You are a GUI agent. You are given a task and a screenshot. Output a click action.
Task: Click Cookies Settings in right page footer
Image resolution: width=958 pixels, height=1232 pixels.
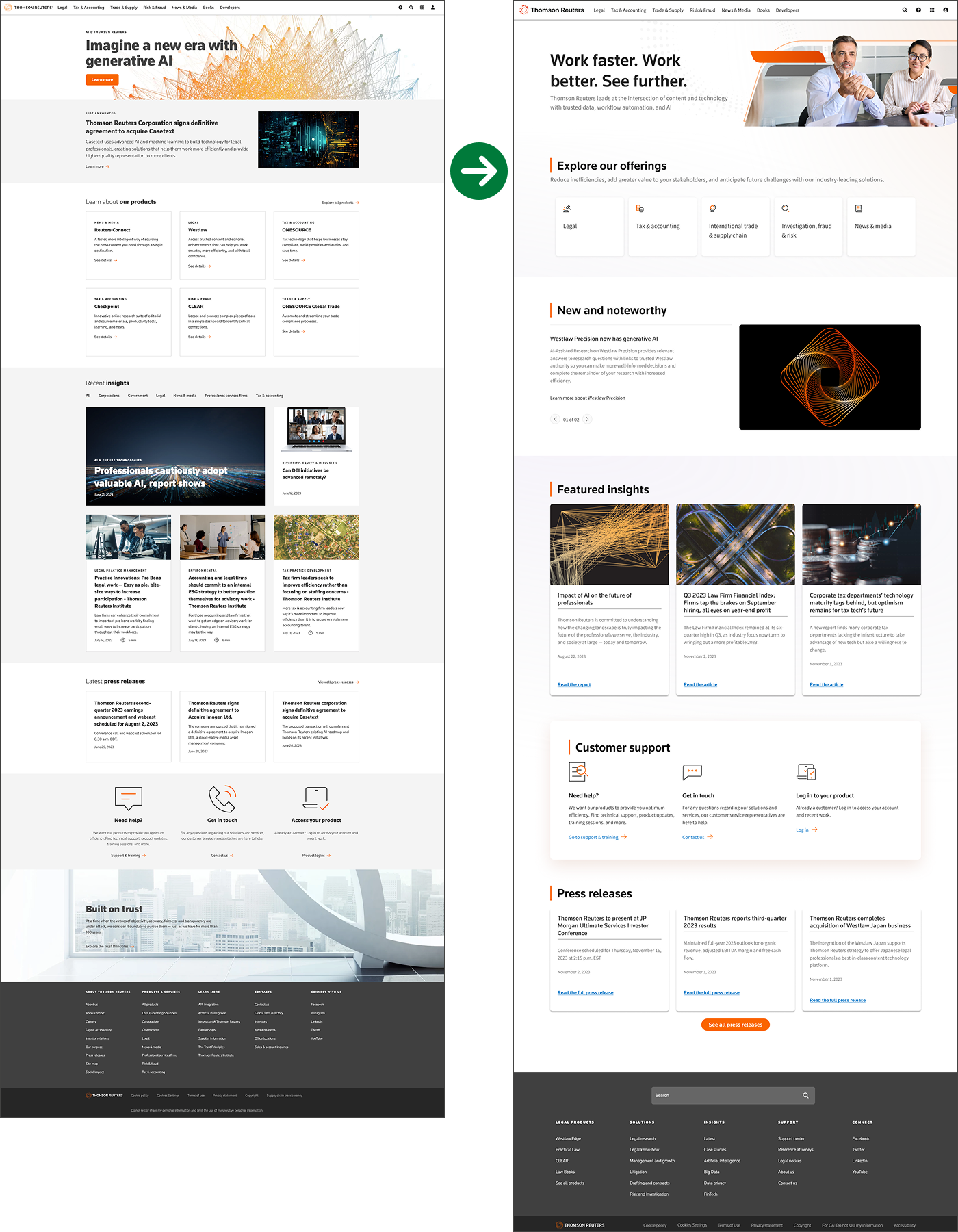pos(692,1225)
